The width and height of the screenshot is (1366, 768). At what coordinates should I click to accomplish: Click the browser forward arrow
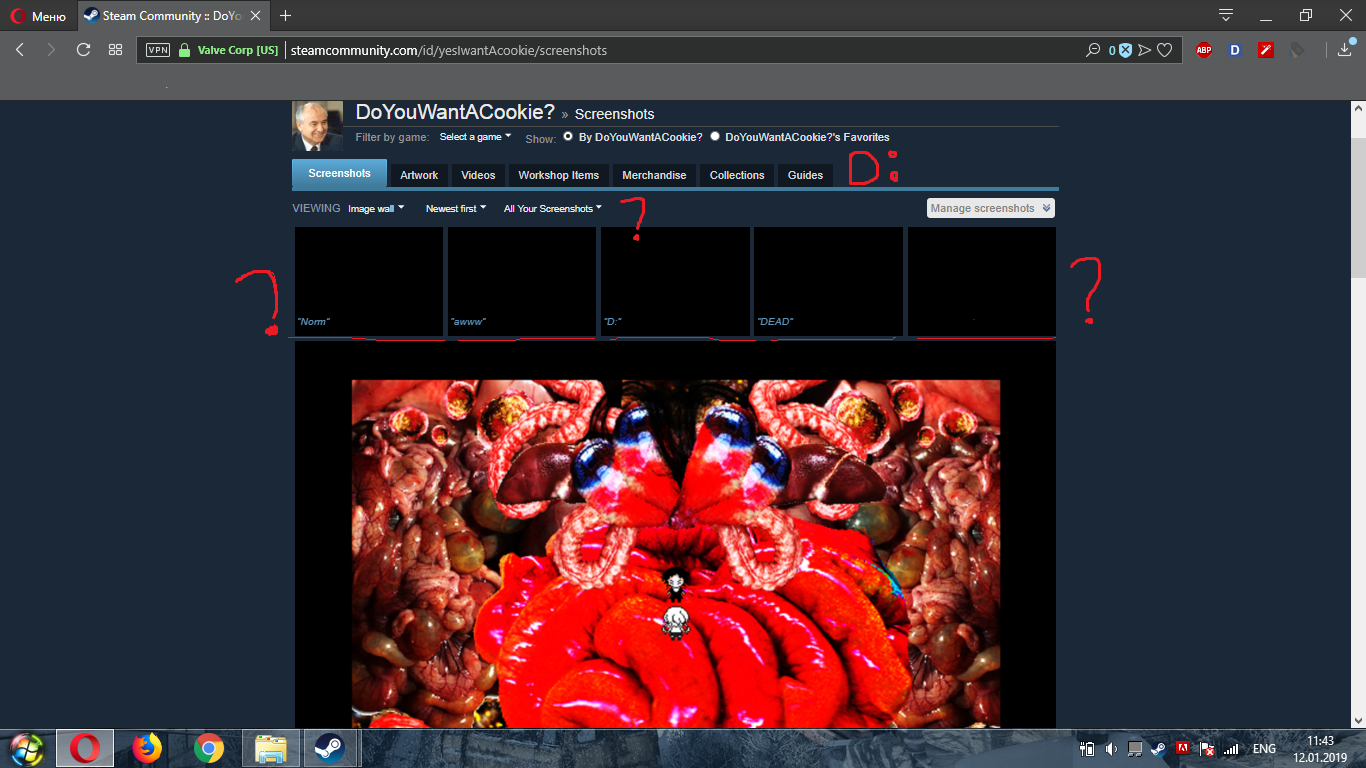[x=51, y=50]
